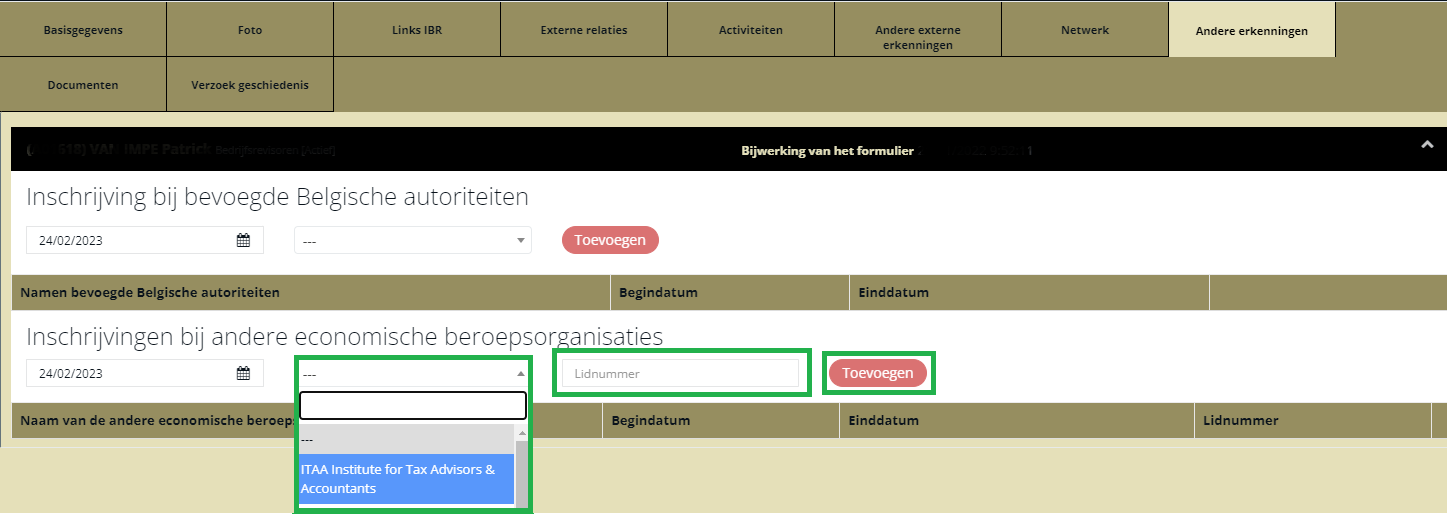
Task: Open the Externe relaties tab
Action: 584,30
